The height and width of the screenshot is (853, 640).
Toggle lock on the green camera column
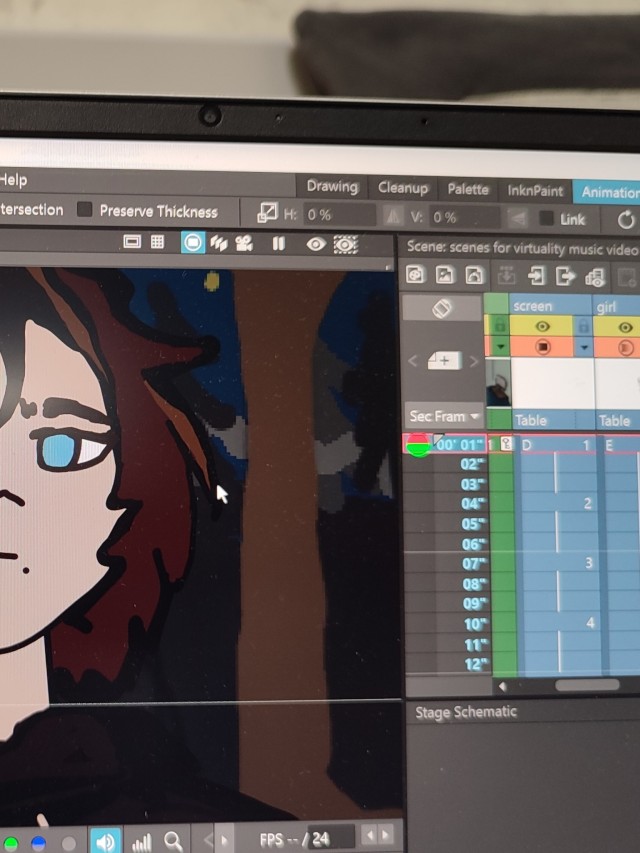click(x=500, y=326)
